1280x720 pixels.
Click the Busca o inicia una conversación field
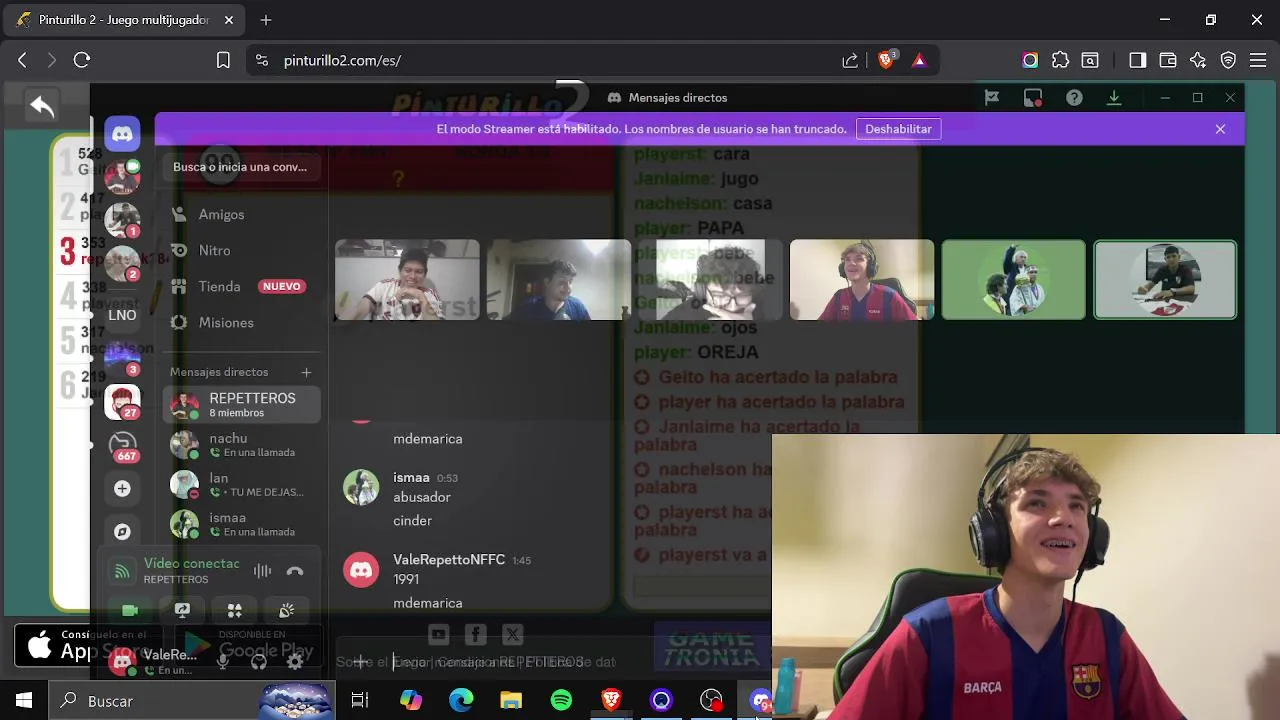click(240, 167)
